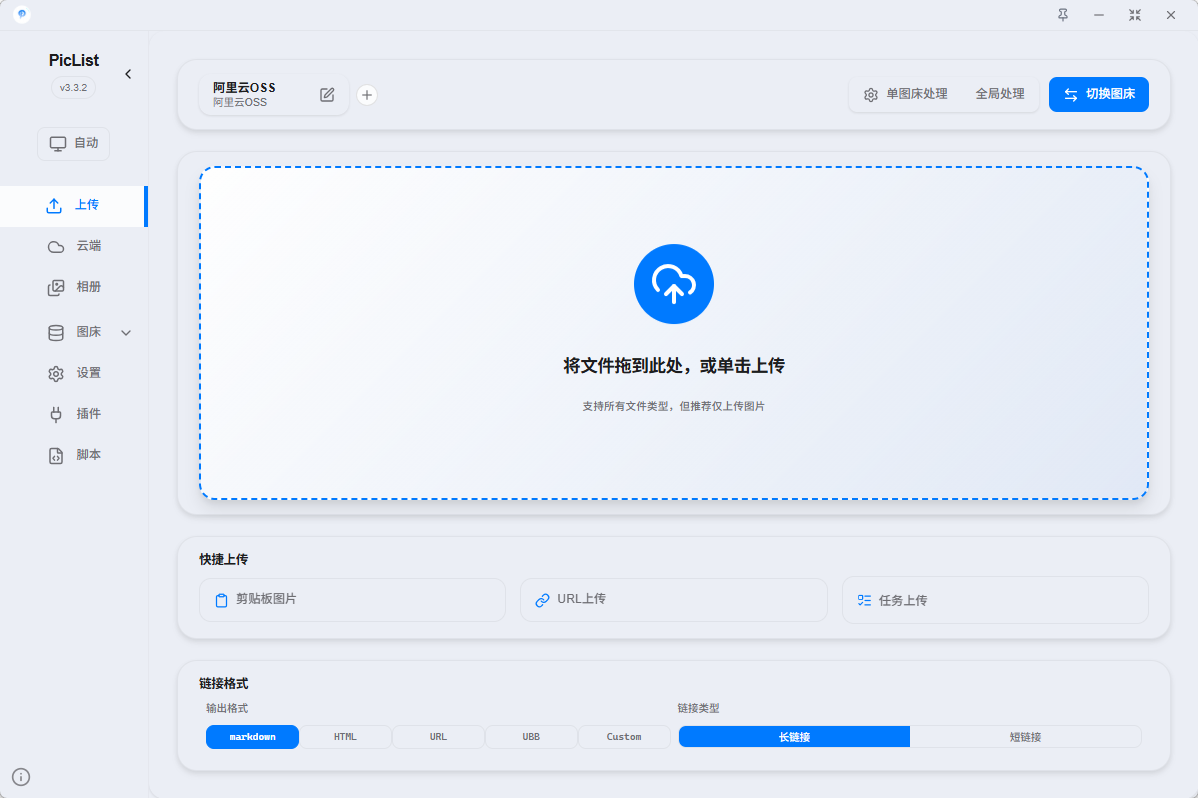Image resolution: width=1198 pixels, height=798 pixels.
Task: Add a new config with plus icon
Action: tap(367, 95)
